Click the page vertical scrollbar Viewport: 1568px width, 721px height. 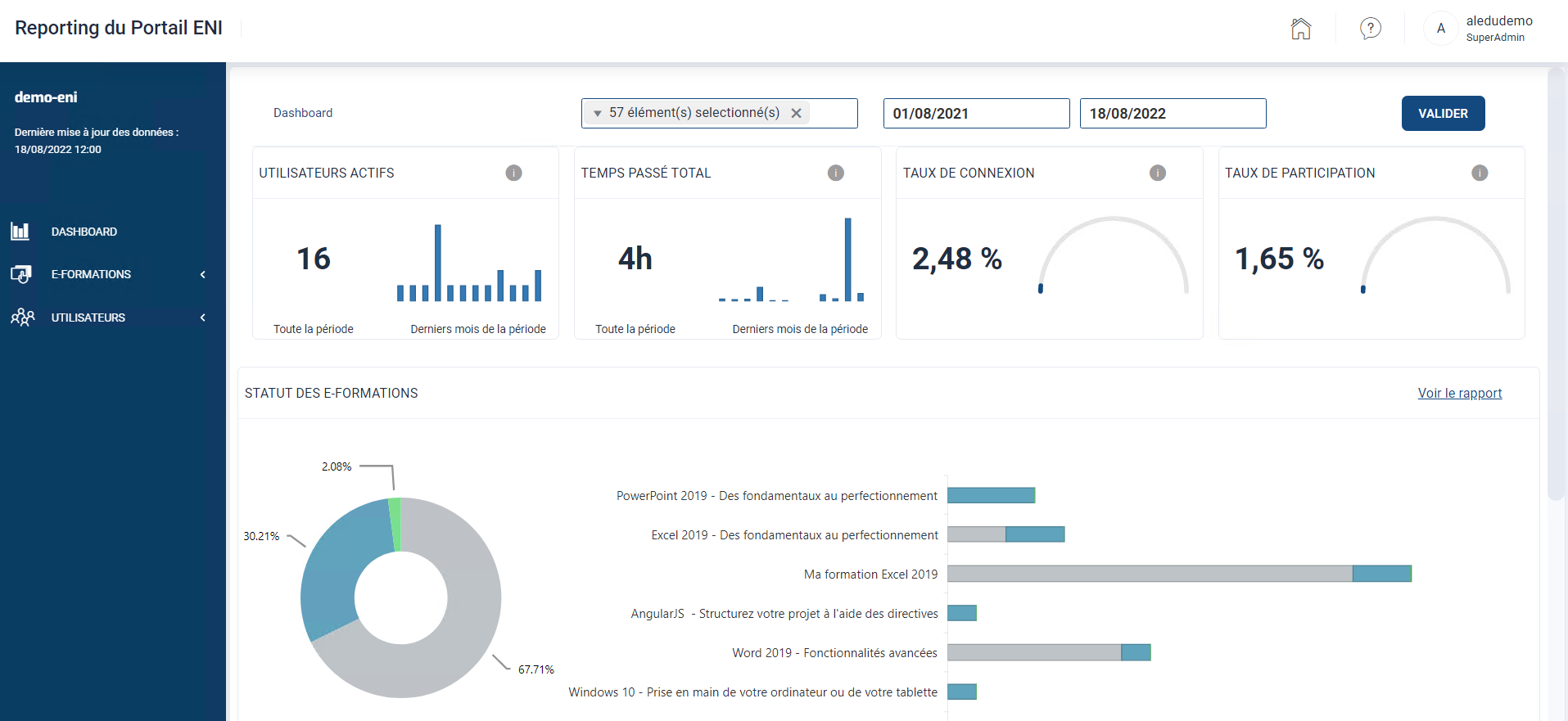coord(1556,284)
